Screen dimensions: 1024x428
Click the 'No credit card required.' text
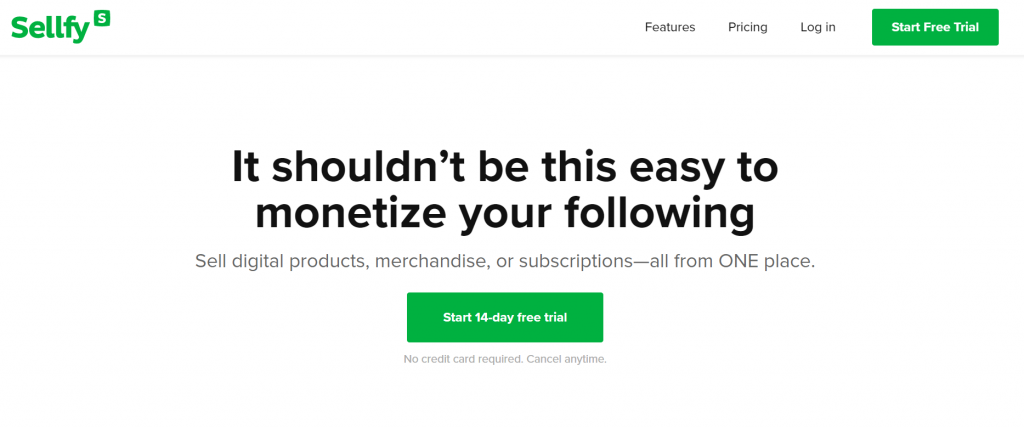tap(463, 359)
